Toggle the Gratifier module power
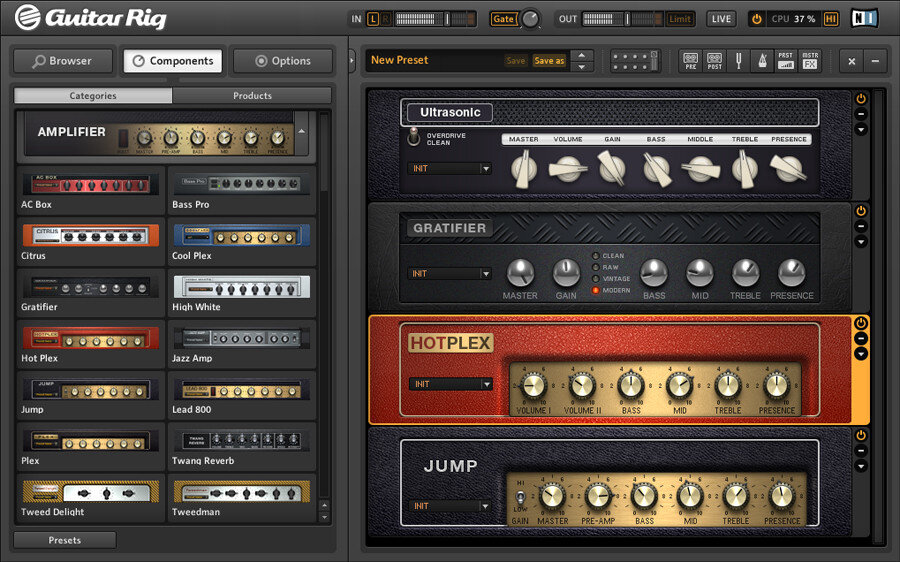The image size is (900, 562). point(861,211)
